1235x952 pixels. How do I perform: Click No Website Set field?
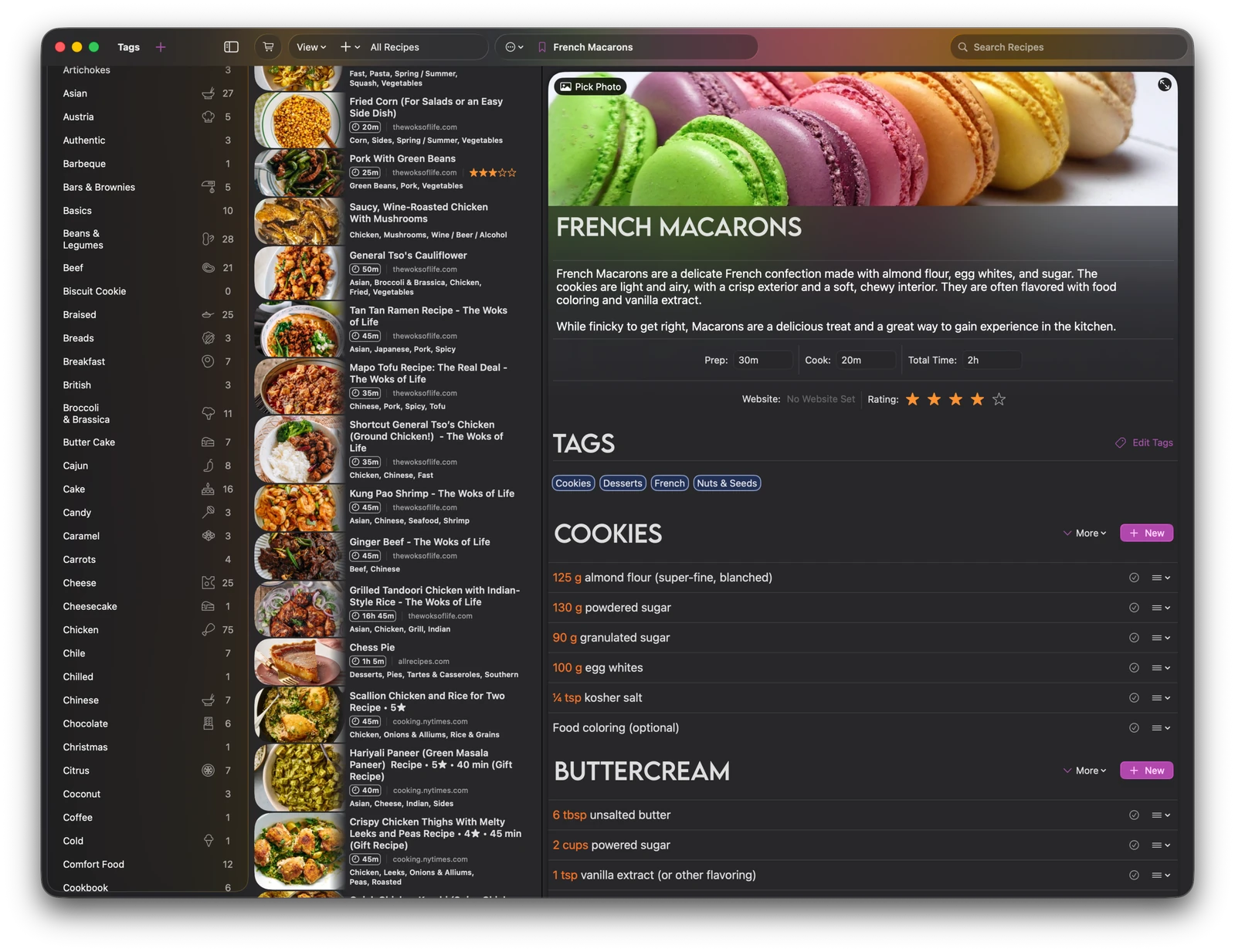tap(820, 399)
